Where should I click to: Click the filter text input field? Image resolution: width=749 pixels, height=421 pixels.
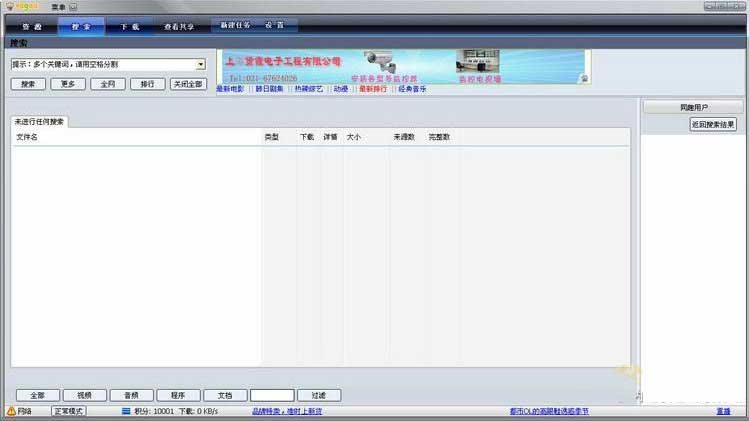point(272,395)
